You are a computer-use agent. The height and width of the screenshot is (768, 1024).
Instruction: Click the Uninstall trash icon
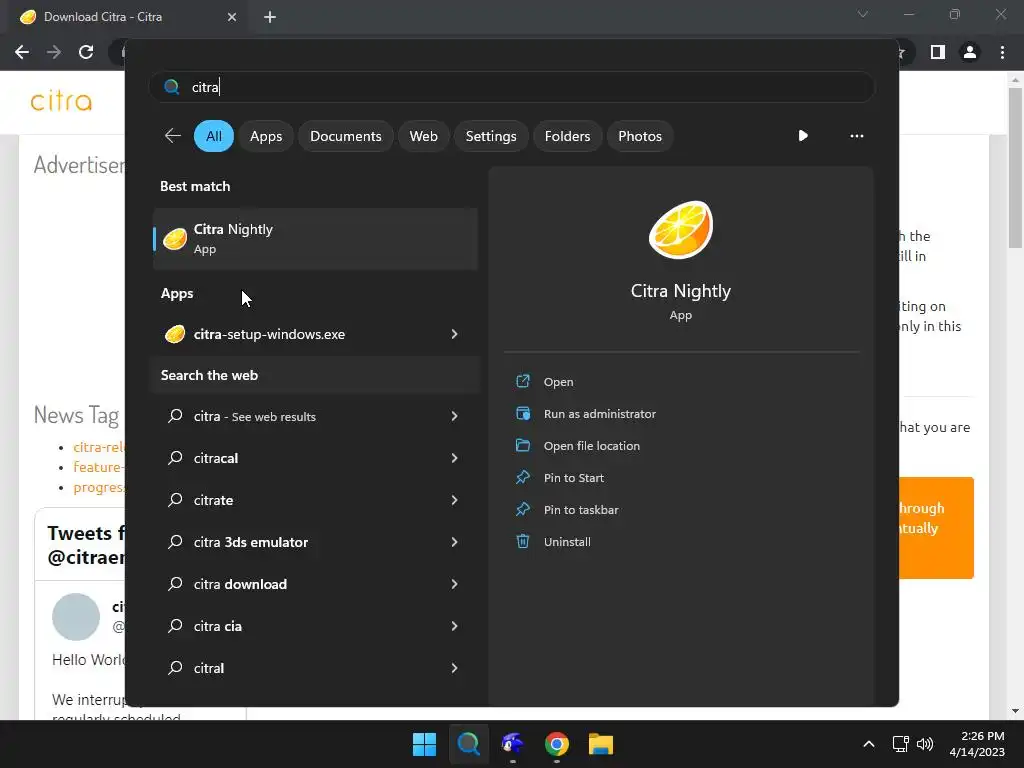[523, 541]
